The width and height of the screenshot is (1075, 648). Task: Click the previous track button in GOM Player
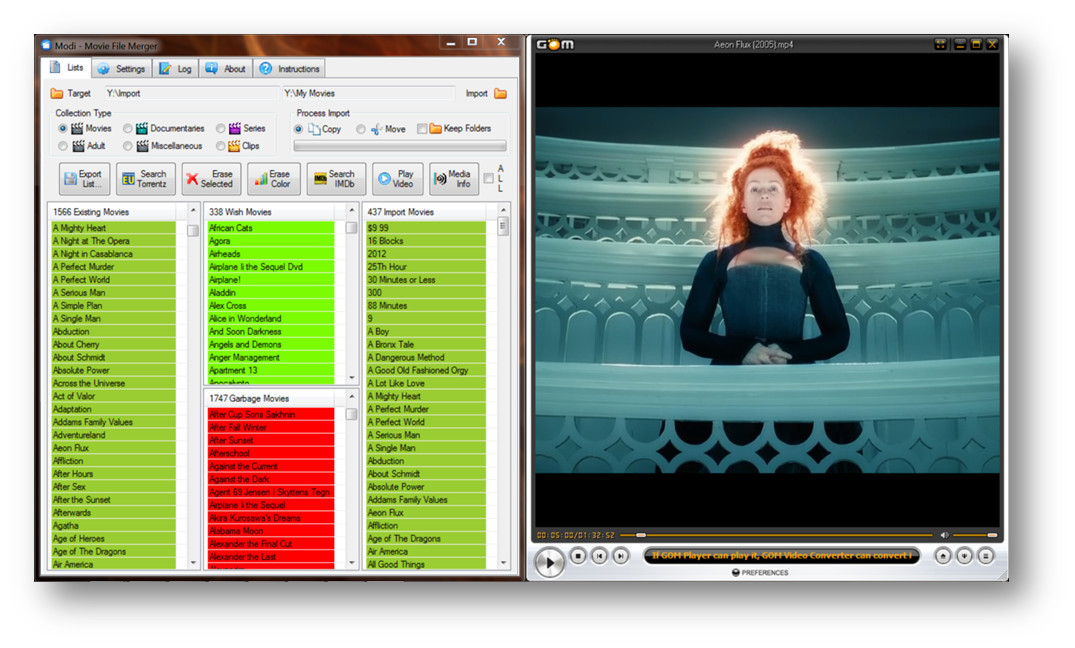(x=599, y=556)
